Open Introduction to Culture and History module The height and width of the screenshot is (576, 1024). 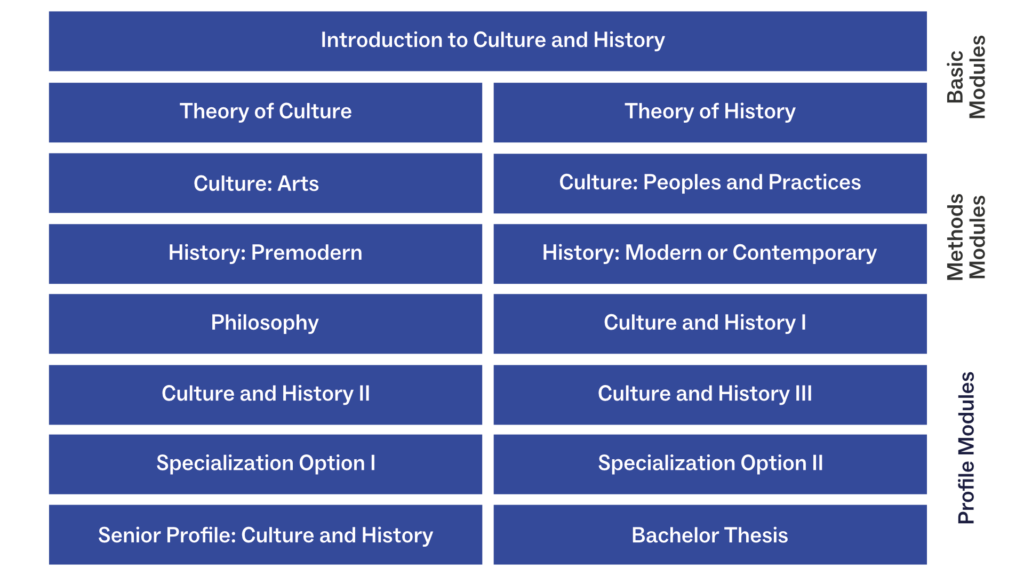pyautogui.click(x=487, y=41)
